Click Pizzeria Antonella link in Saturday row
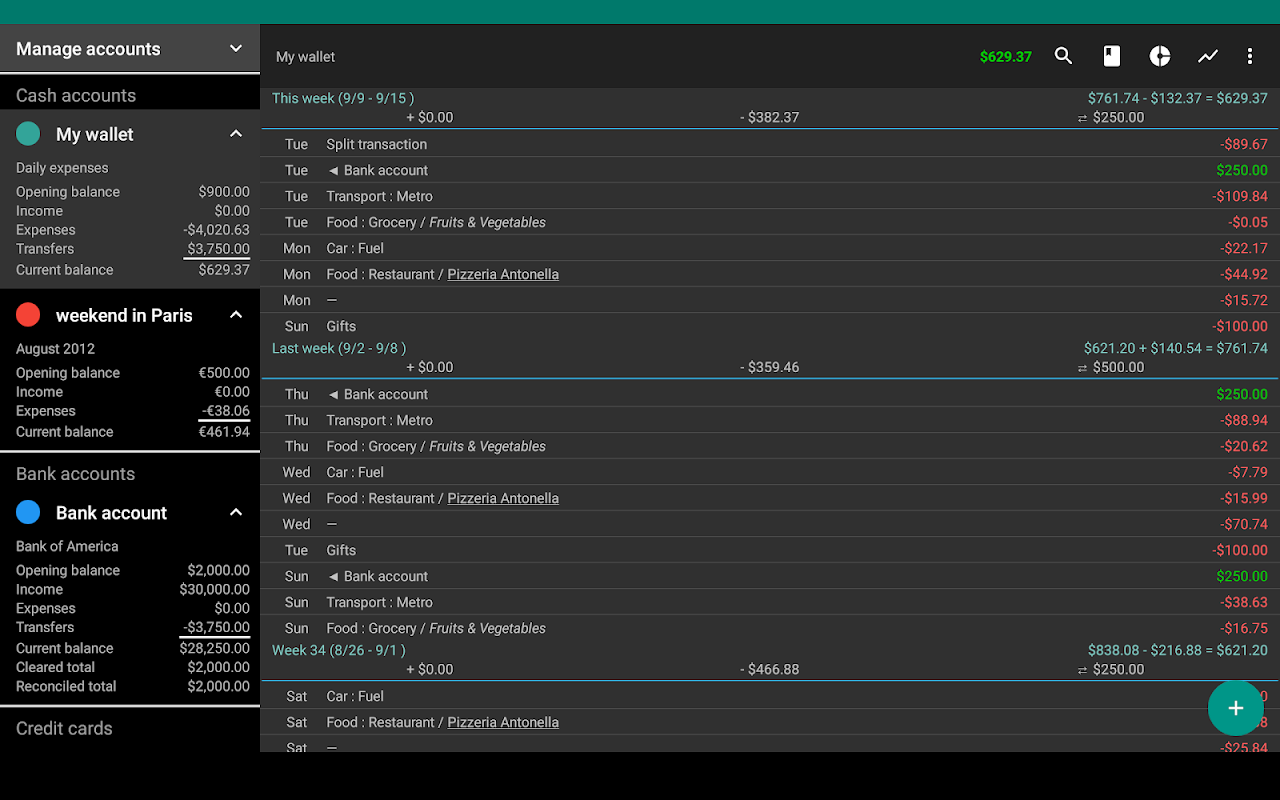 tap(503, 722)
